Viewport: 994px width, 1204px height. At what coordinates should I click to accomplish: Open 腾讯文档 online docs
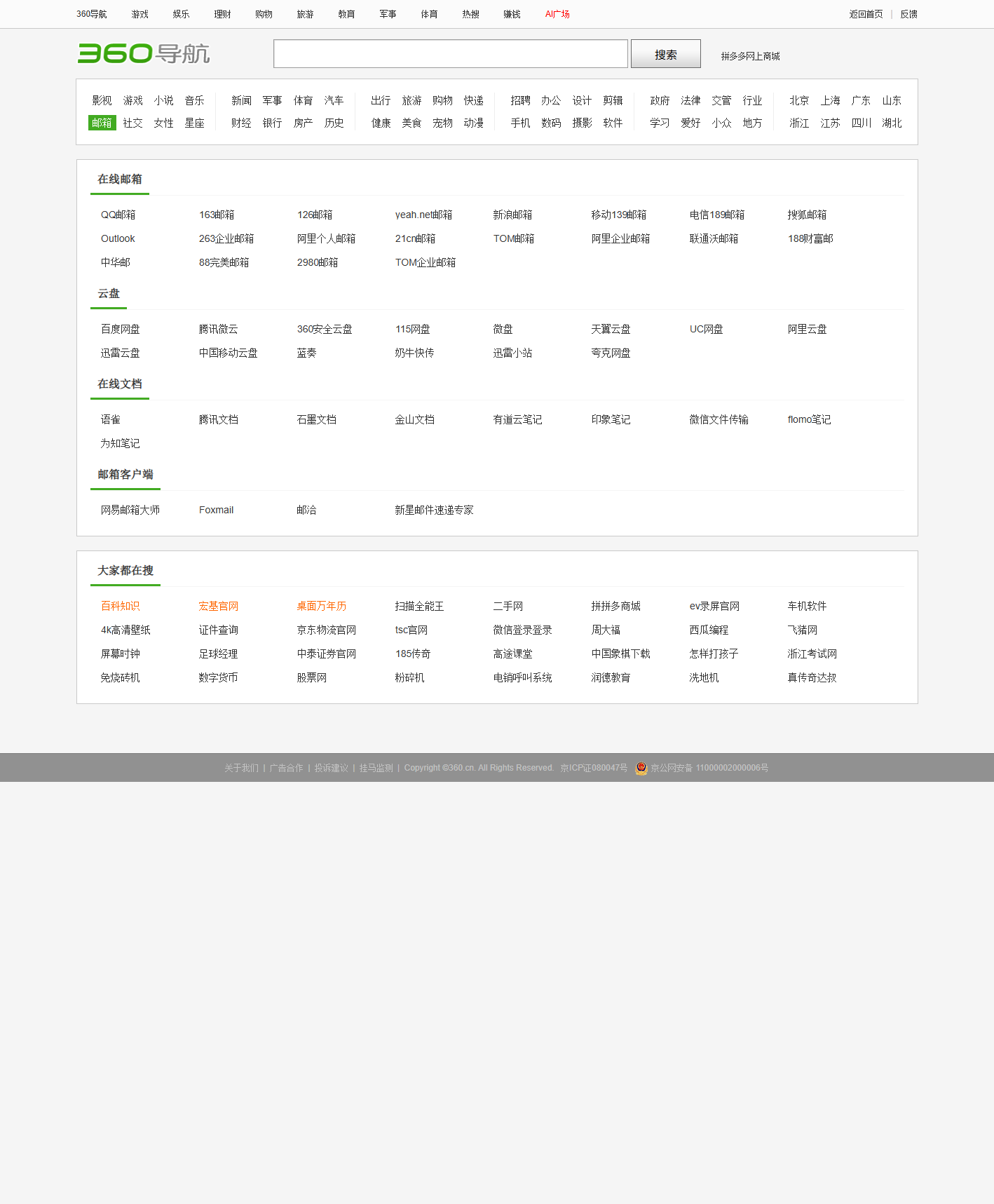coord(218,419)
